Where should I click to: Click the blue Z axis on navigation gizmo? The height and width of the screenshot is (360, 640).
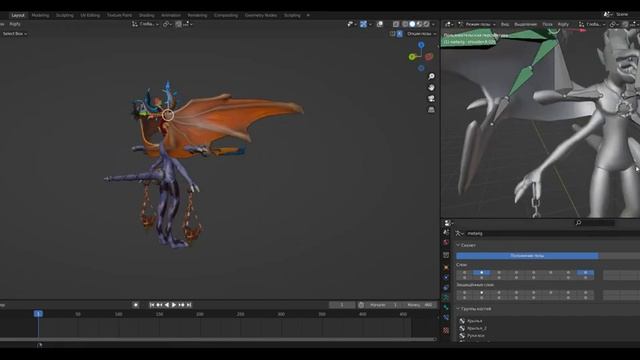click(x=421, y=44)
